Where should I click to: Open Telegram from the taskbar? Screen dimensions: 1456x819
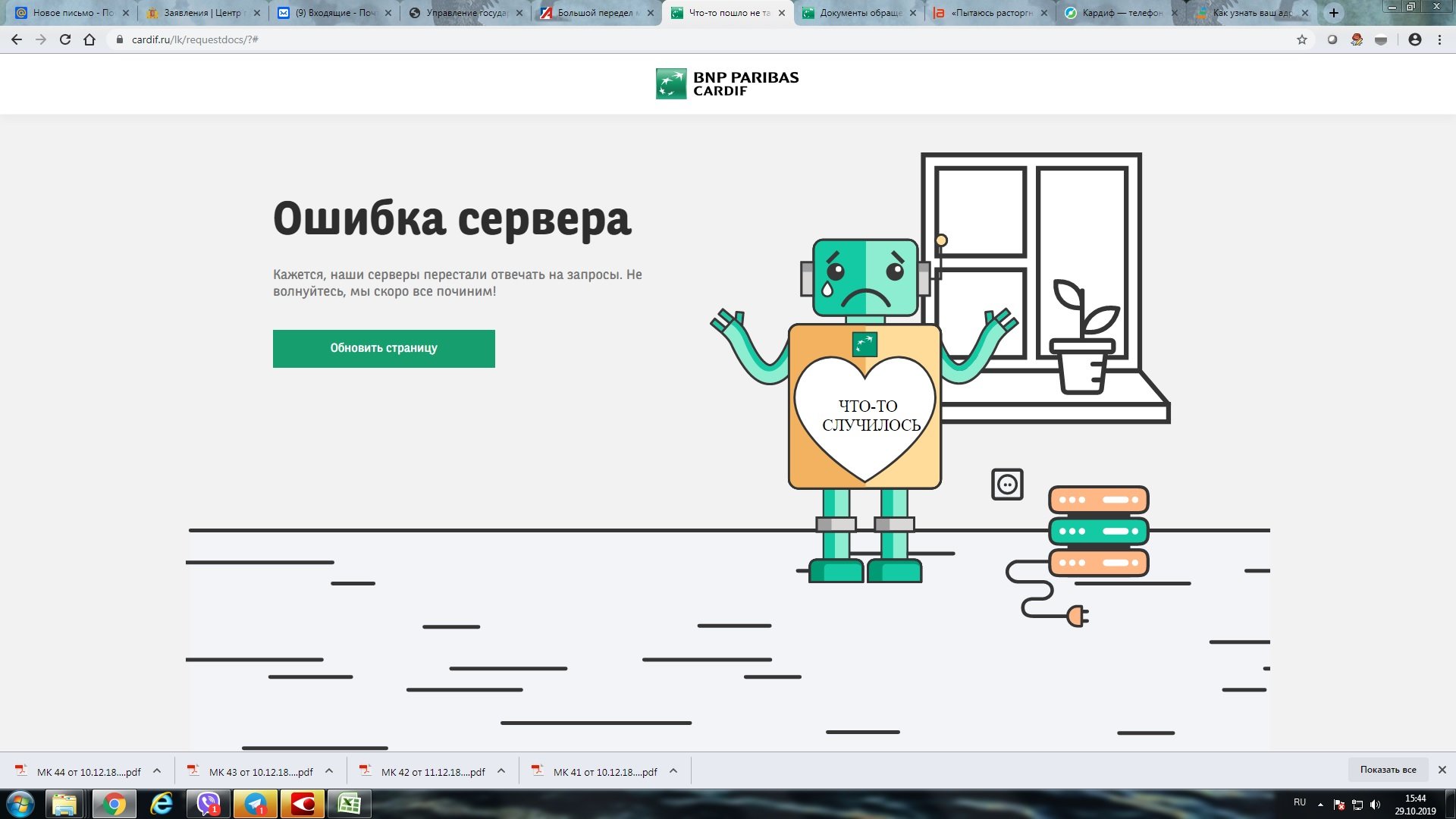(256, 804)
